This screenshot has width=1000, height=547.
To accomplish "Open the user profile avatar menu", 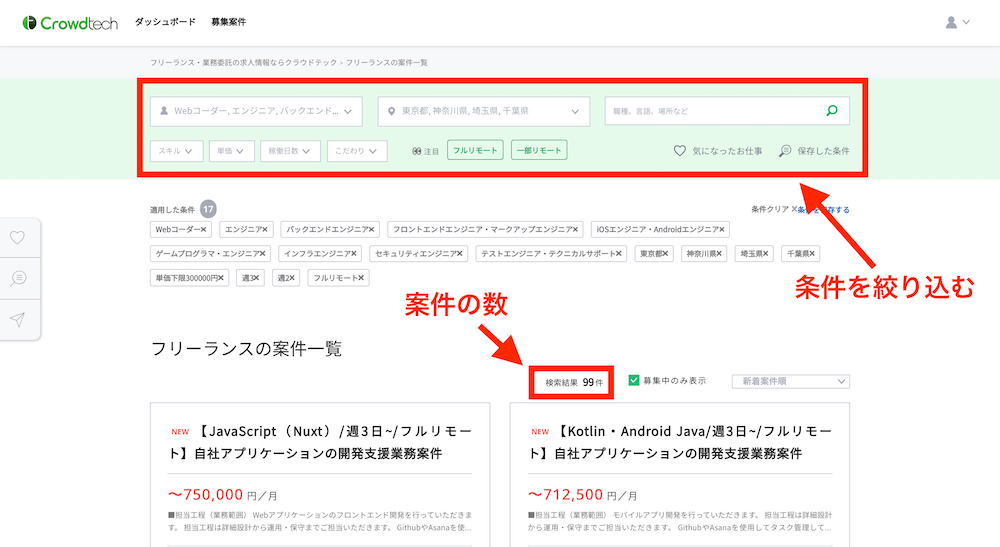I will tap(957, 22).
